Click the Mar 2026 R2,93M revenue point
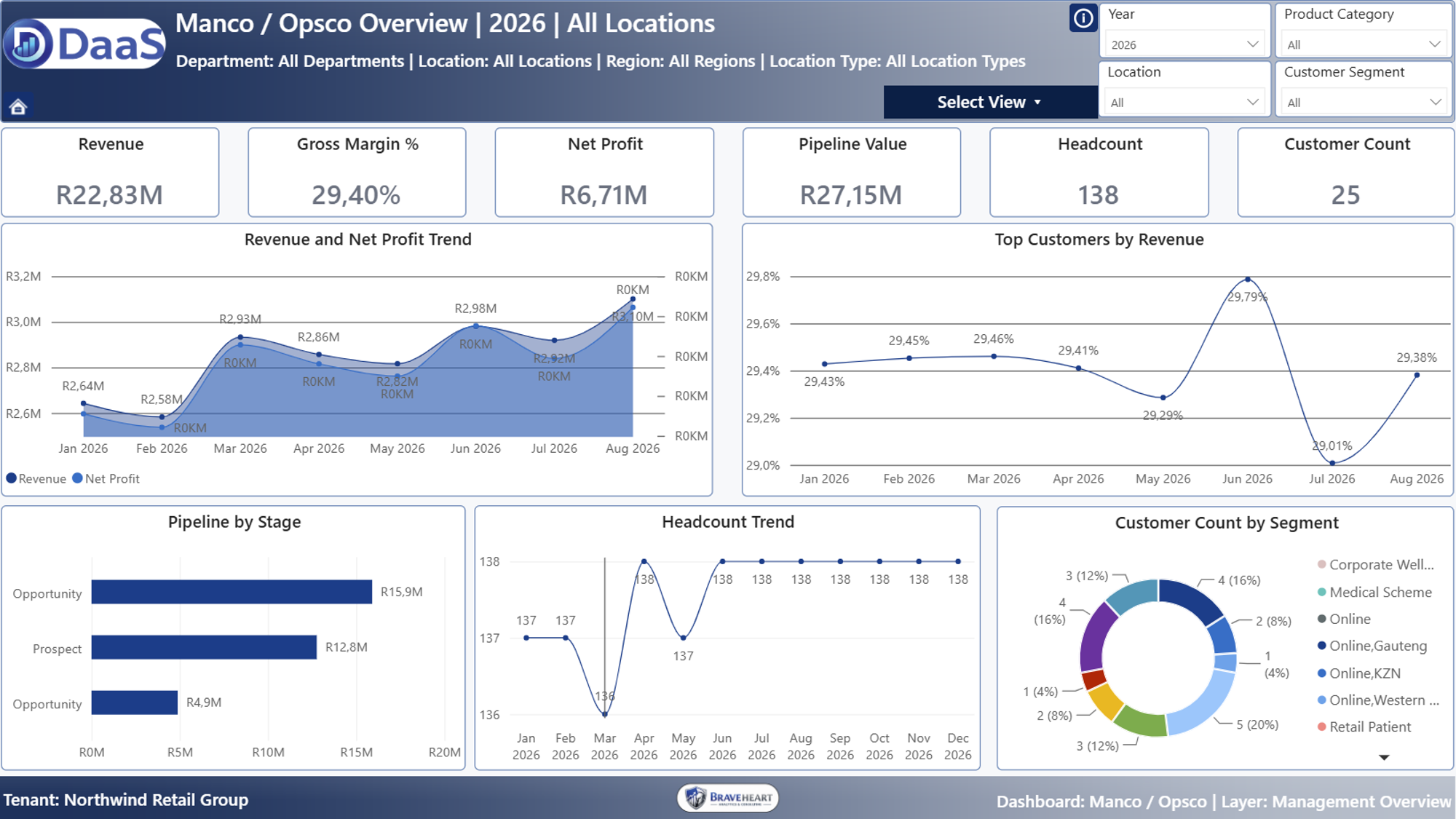This screenshot has width=1456, height=819. click(x=240, y=337)
